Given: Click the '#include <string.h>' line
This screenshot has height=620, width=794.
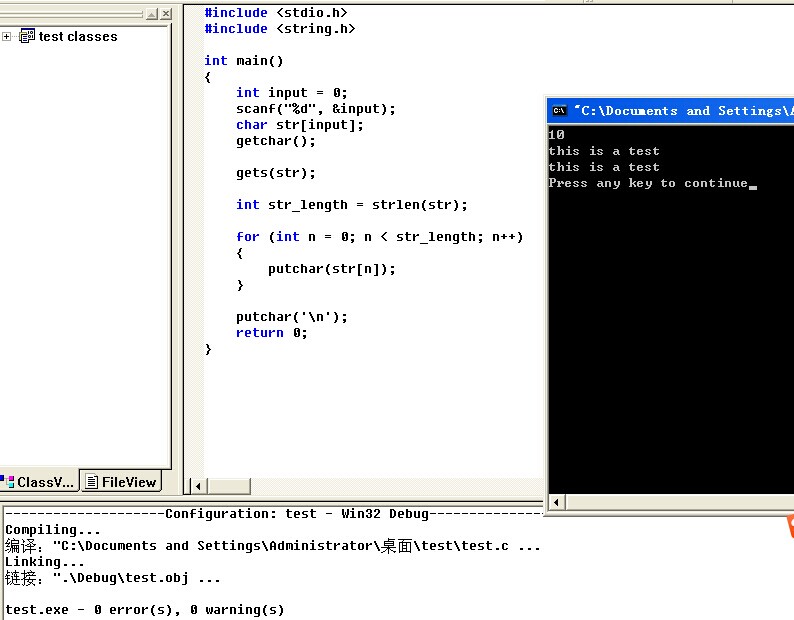Looking at the screenshot, I should click(x=280, y=29).
